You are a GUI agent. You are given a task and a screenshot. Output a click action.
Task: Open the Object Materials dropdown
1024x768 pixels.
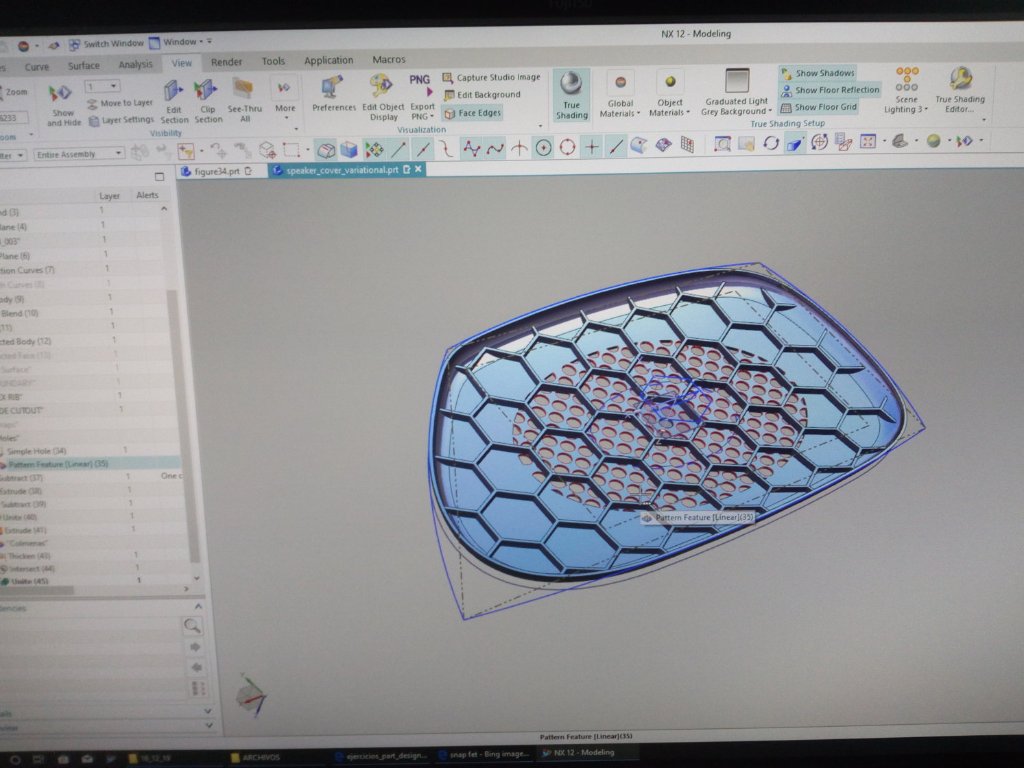(x=669, y=108)
